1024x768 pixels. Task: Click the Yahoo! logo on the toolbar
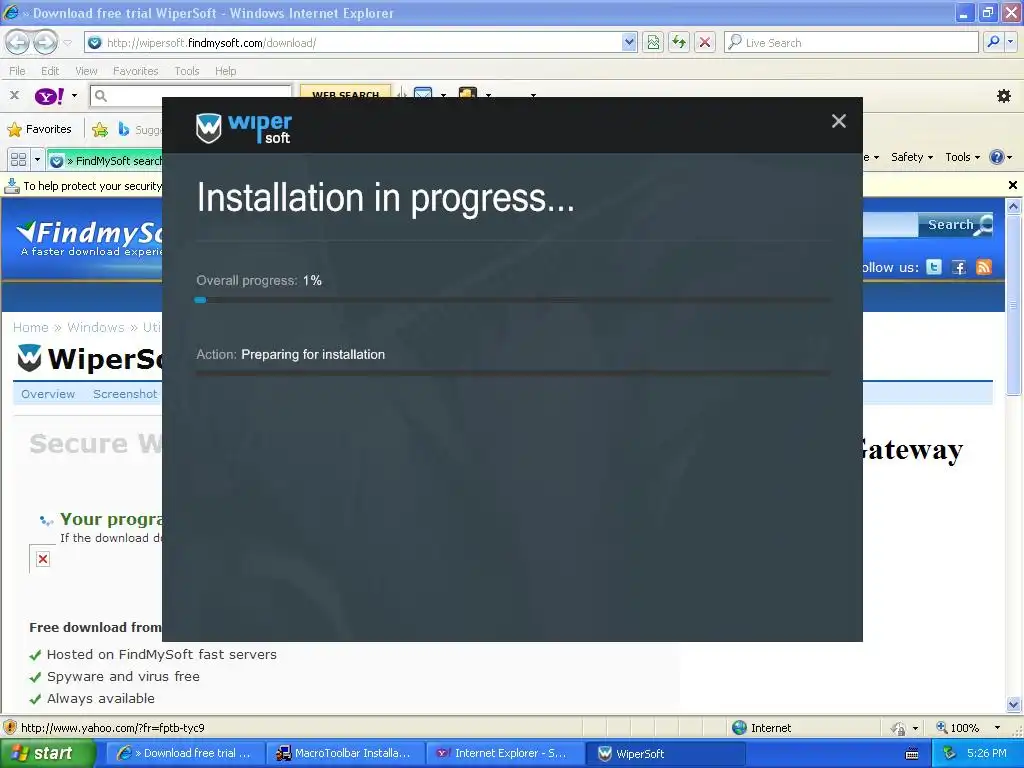coord(49,96)
